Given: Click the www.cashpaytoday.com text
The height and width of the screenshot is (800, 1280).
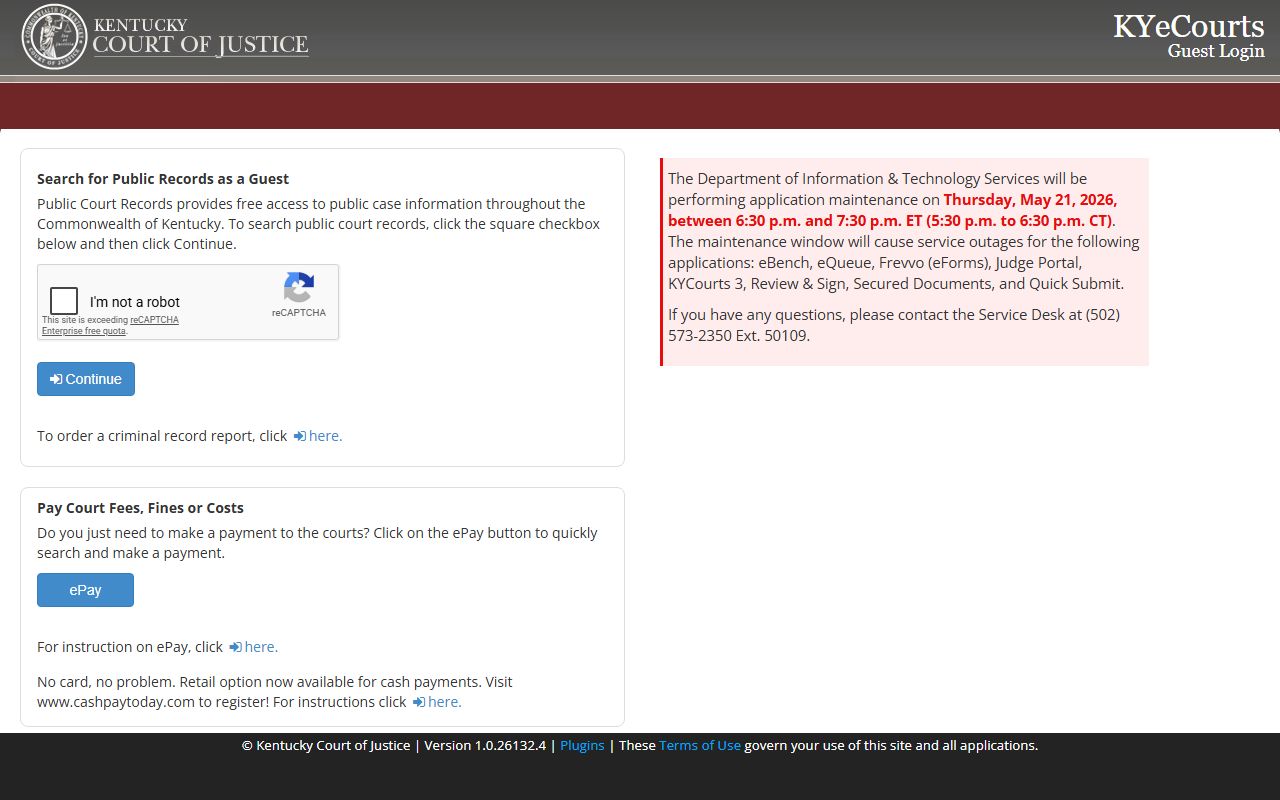Looking at the screenshot, I should click(x=116, y=702).
